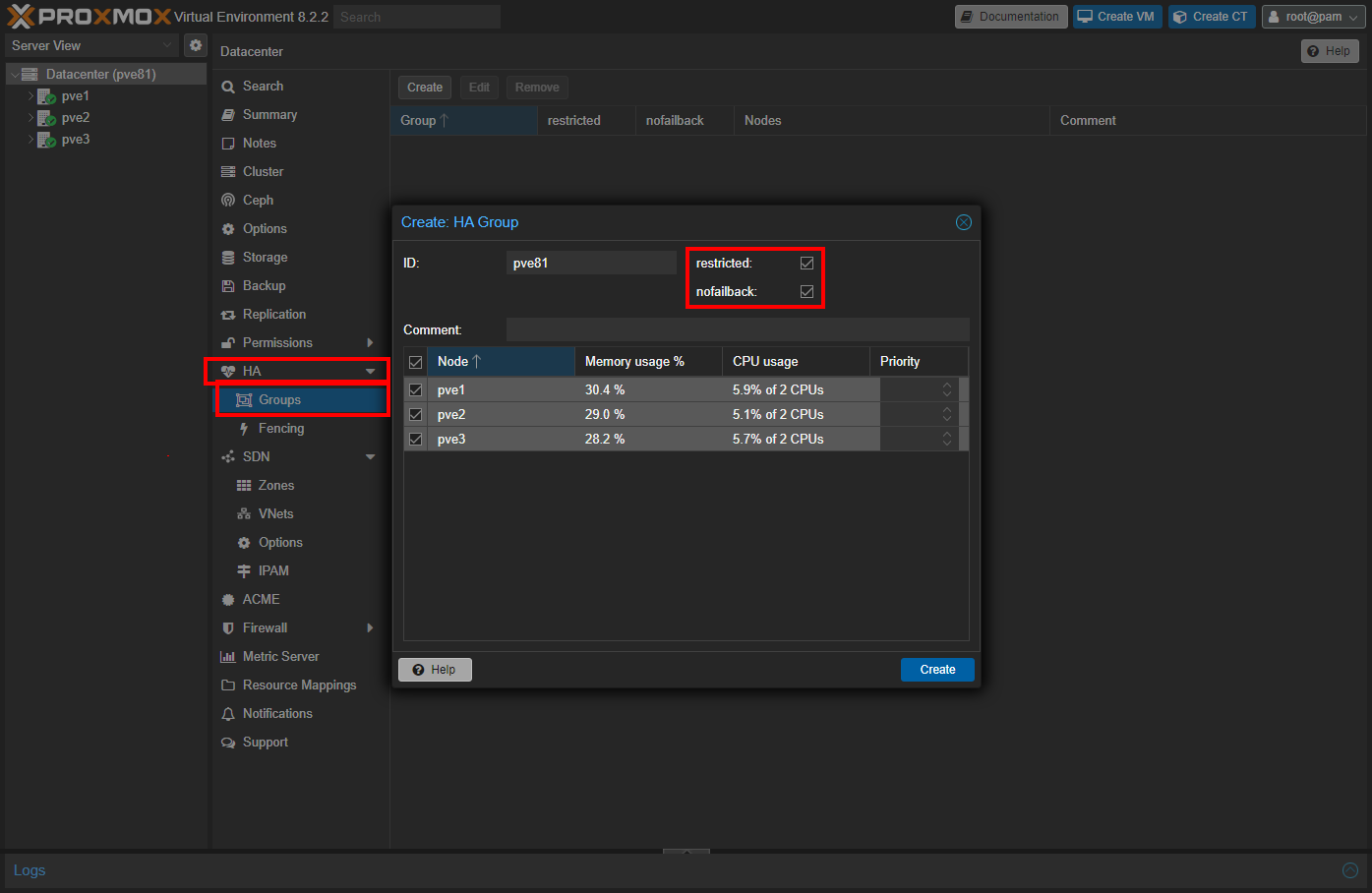The height and width of the screenshot is (893, 1372).
Task: Click the Create CT button
Action: [1212, 17]
